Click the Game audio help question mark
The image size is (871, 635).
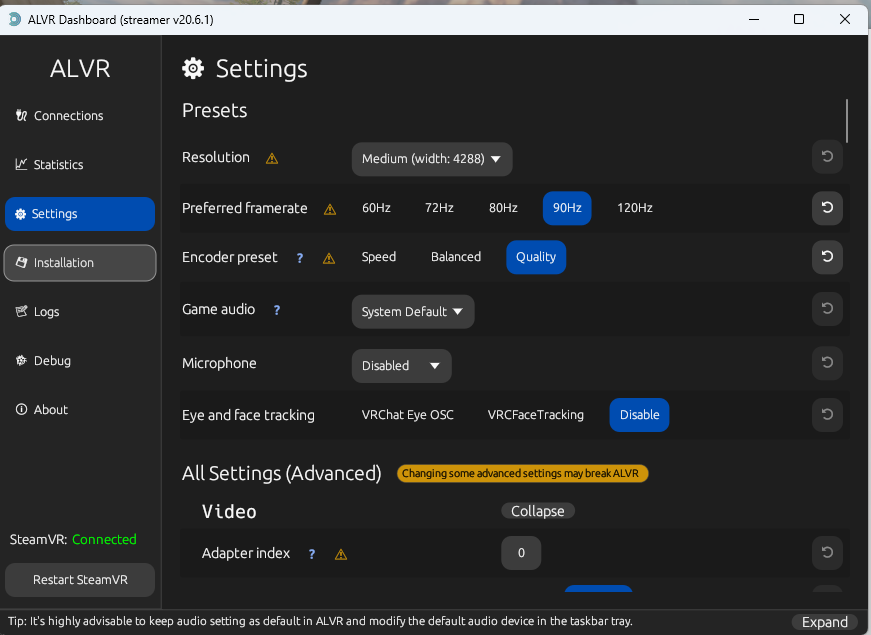pos(277,310)
